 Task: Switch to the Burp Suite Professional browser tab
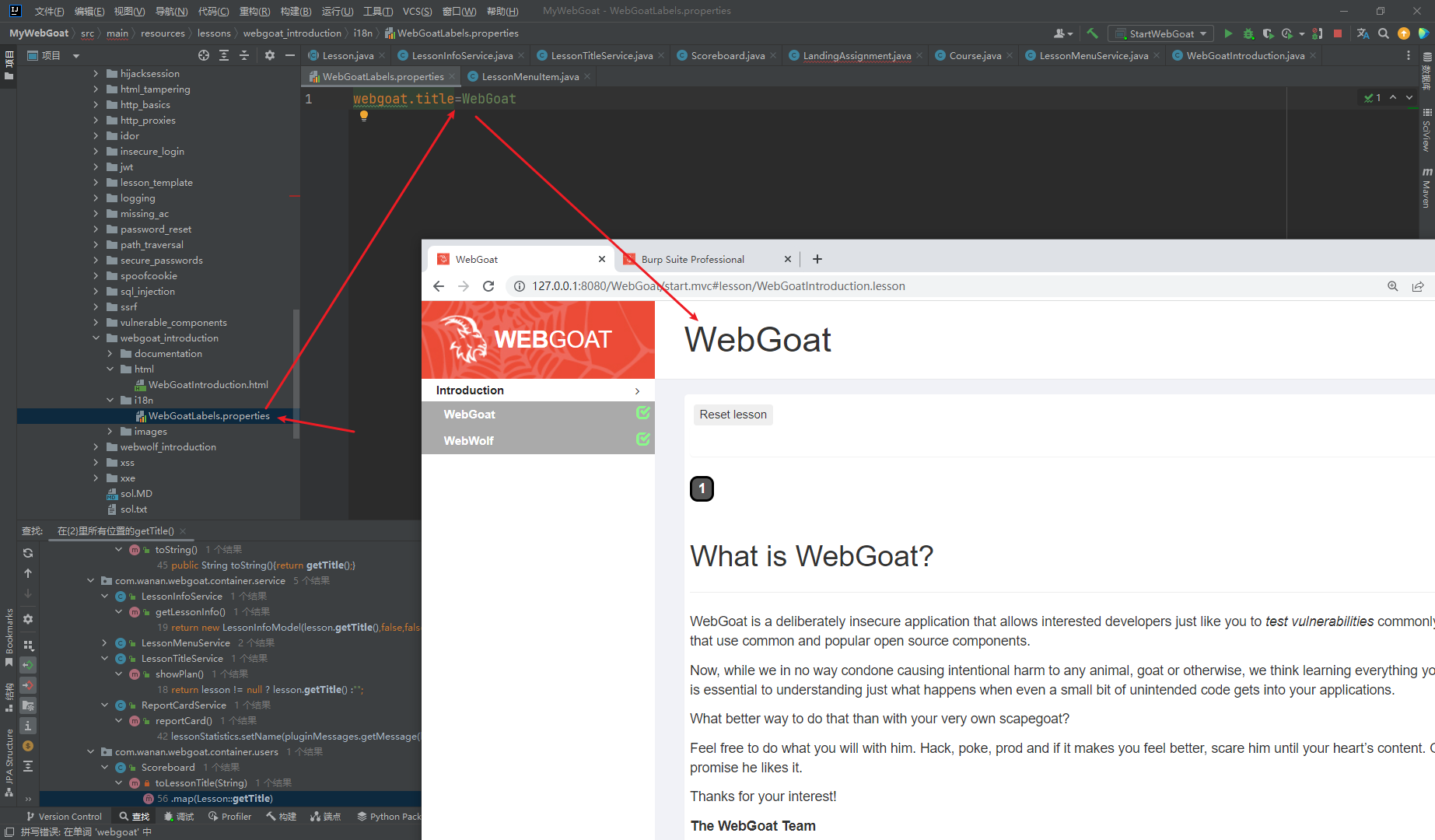pyautogui.click(x=692, y=259)
